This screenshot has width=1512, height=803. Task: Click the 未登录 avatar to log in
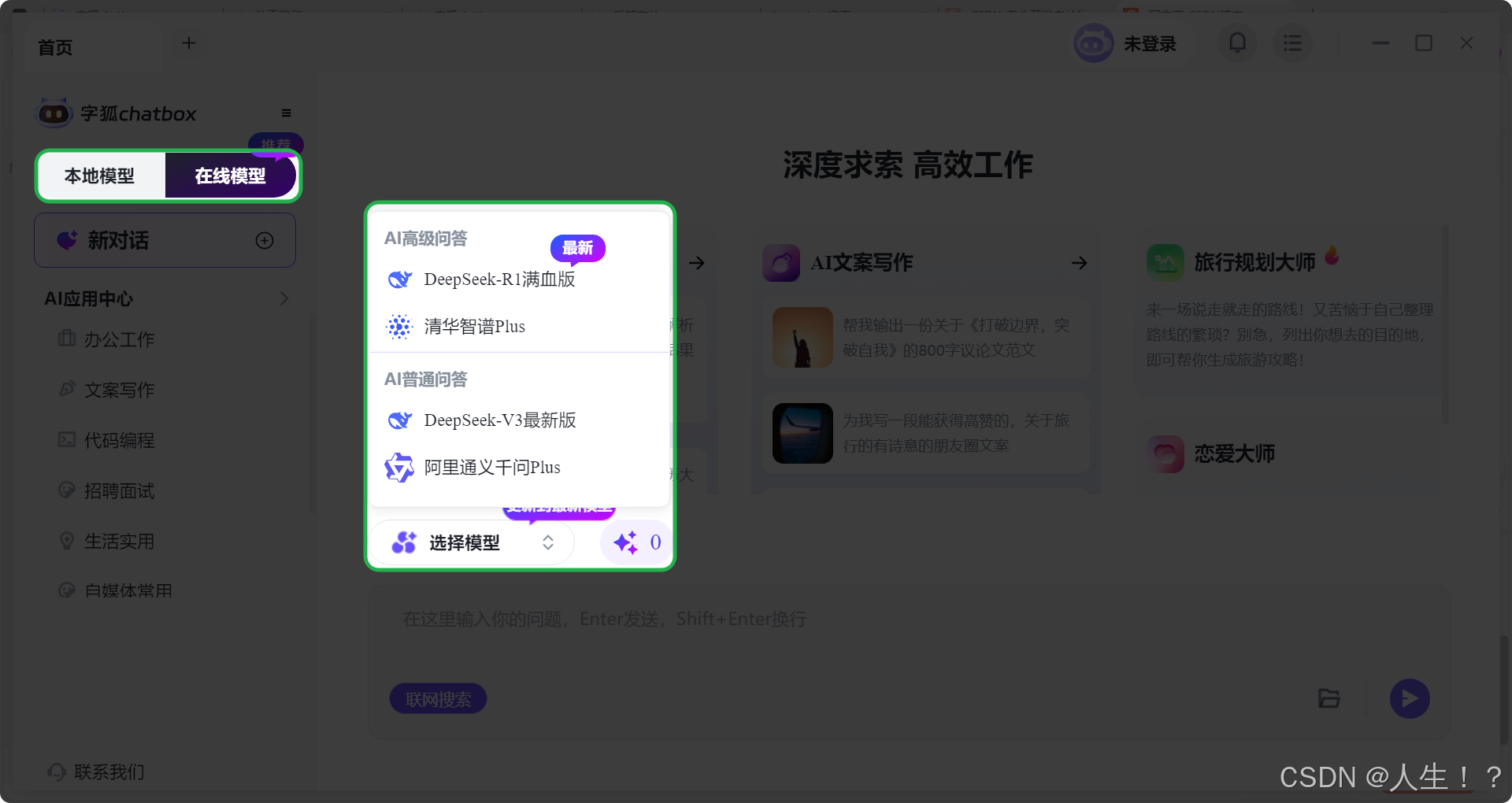point(1094,43)
